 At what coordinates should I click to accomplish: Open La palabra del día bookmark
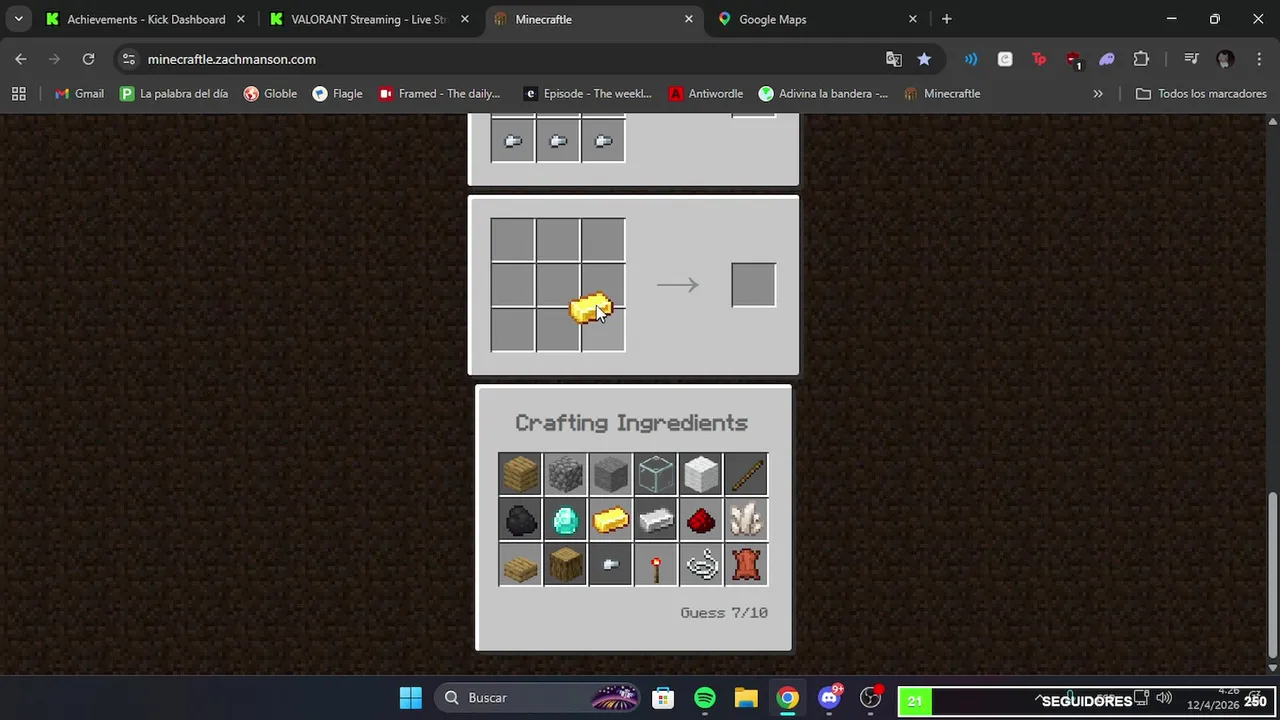point(174,93)
